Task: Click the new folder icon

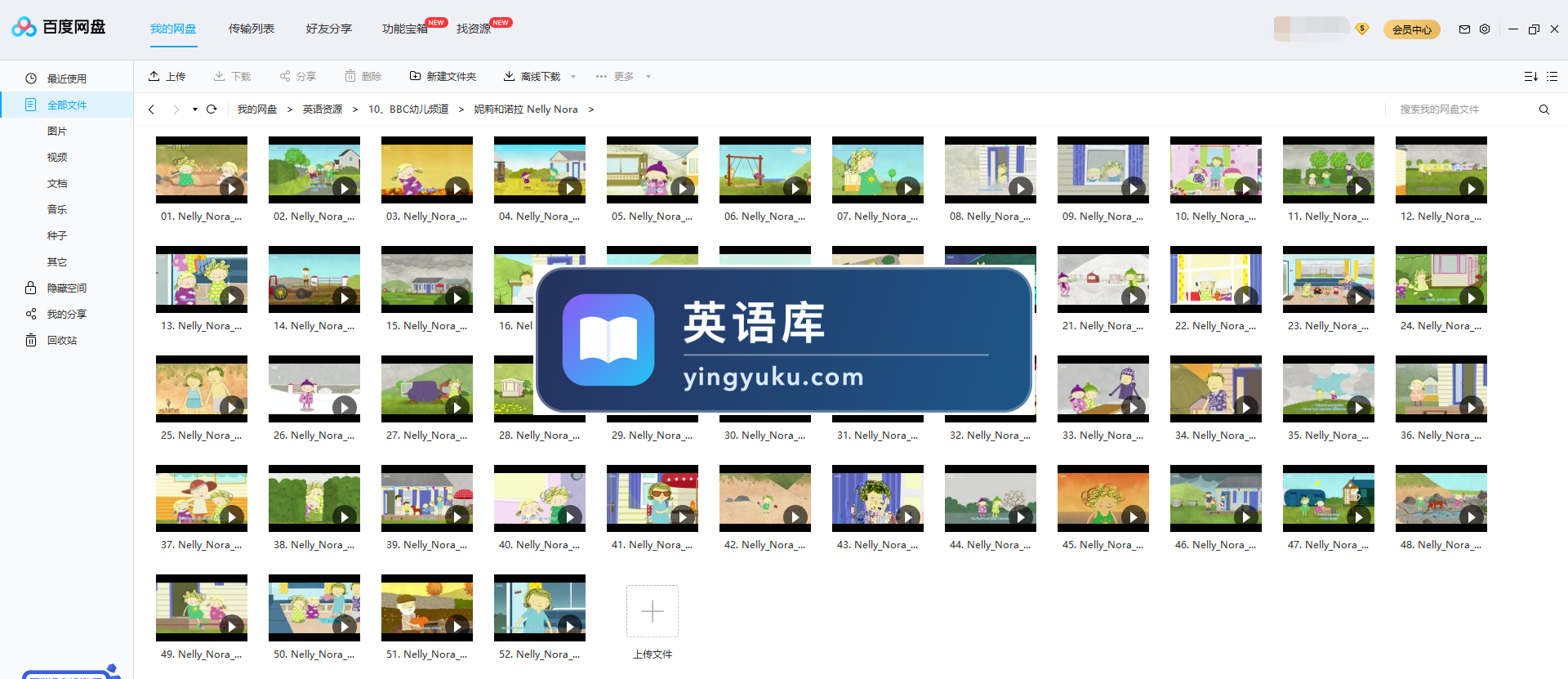Action: (x=415, y=76)
